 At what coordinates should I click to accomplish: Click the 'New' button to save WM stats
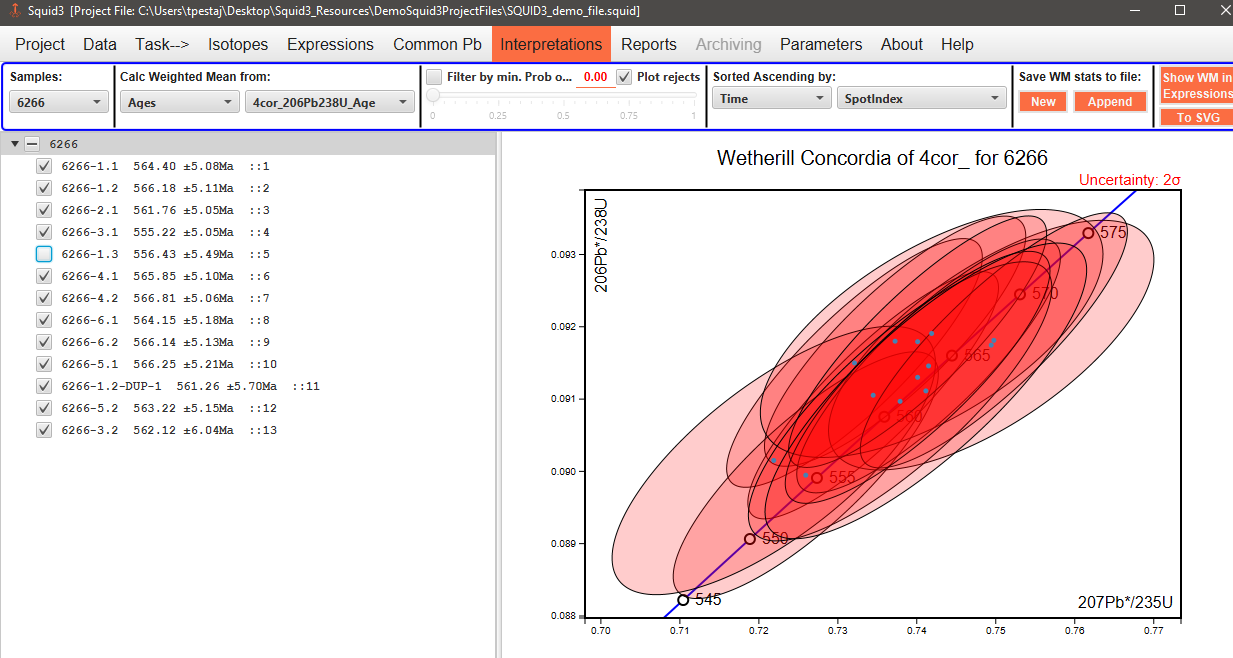(x=1043, y=101)
